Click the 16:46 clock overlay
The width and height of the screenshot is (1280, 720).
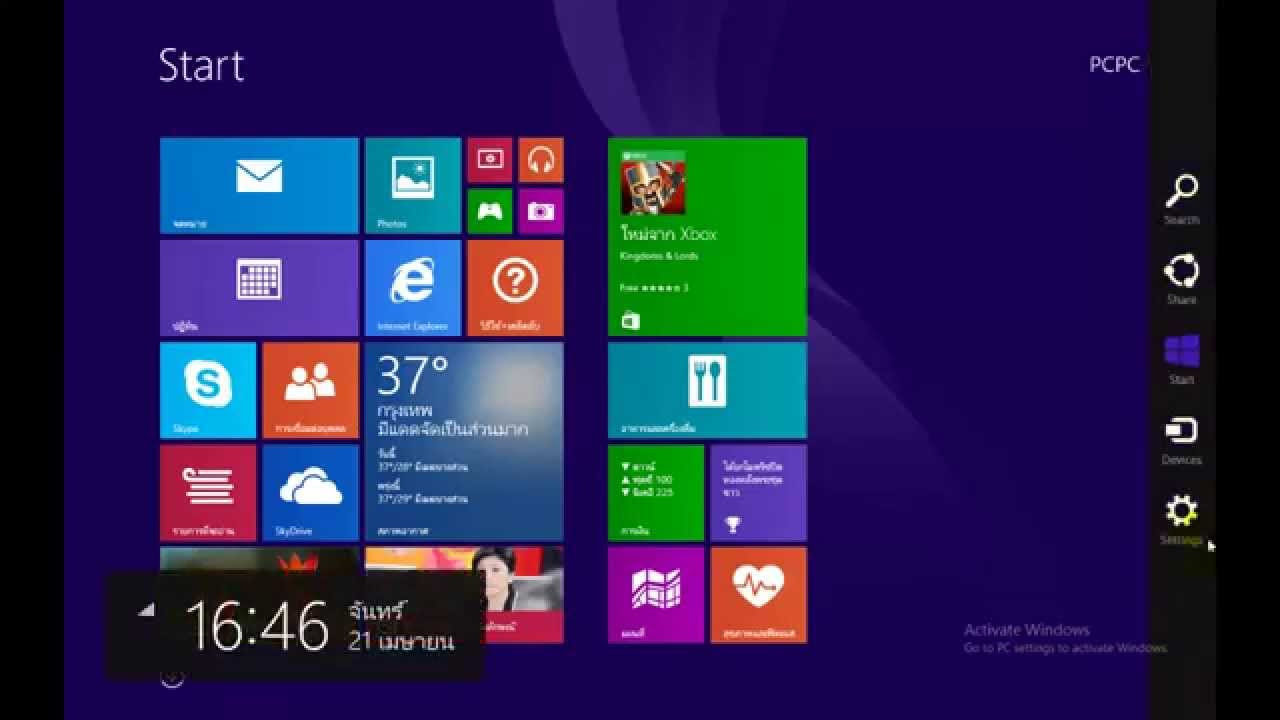[x=295, y=627]
